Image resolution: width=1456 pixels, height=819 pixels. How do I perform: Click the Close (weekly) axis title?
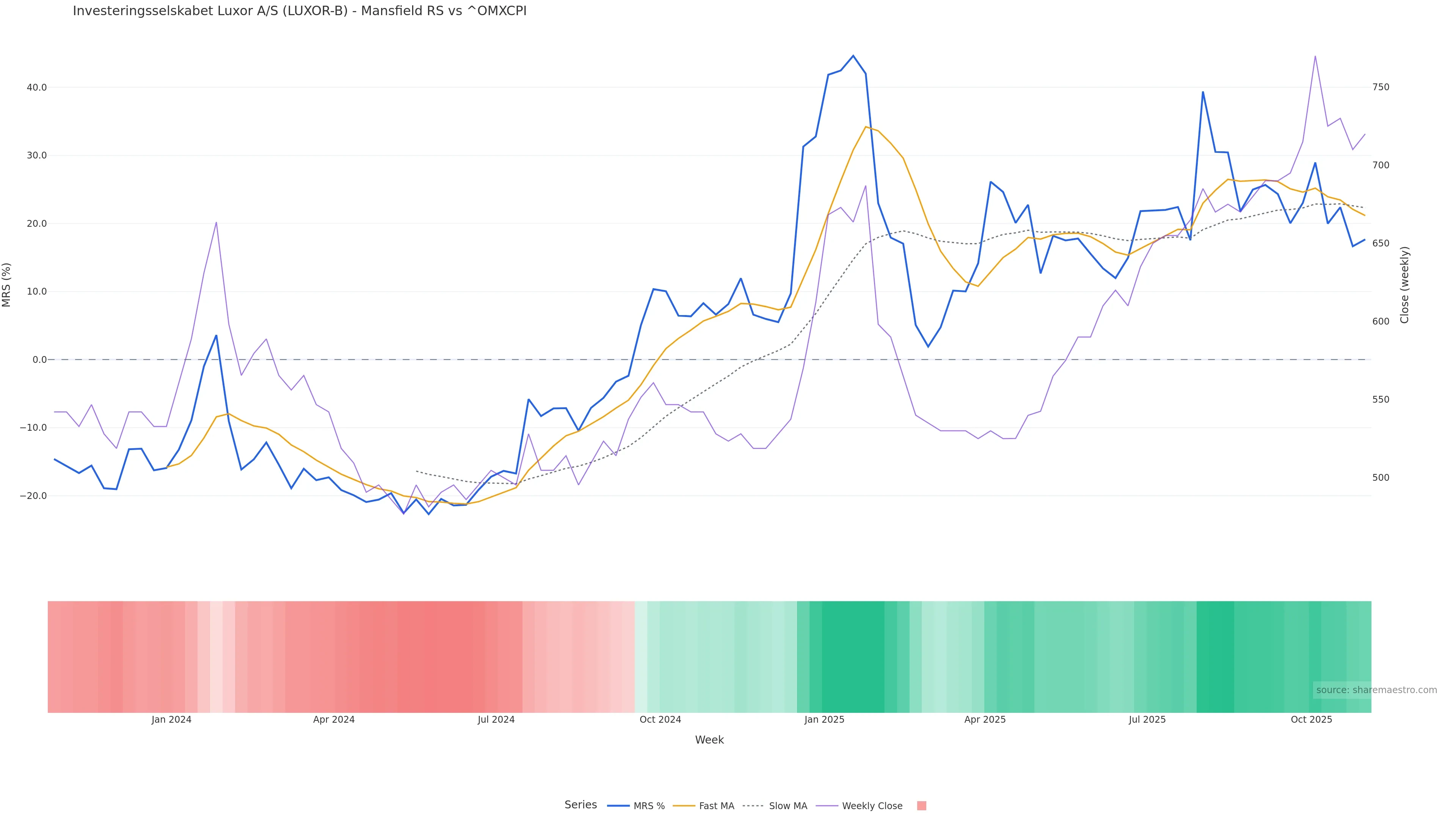click(x=1404, y=285)
